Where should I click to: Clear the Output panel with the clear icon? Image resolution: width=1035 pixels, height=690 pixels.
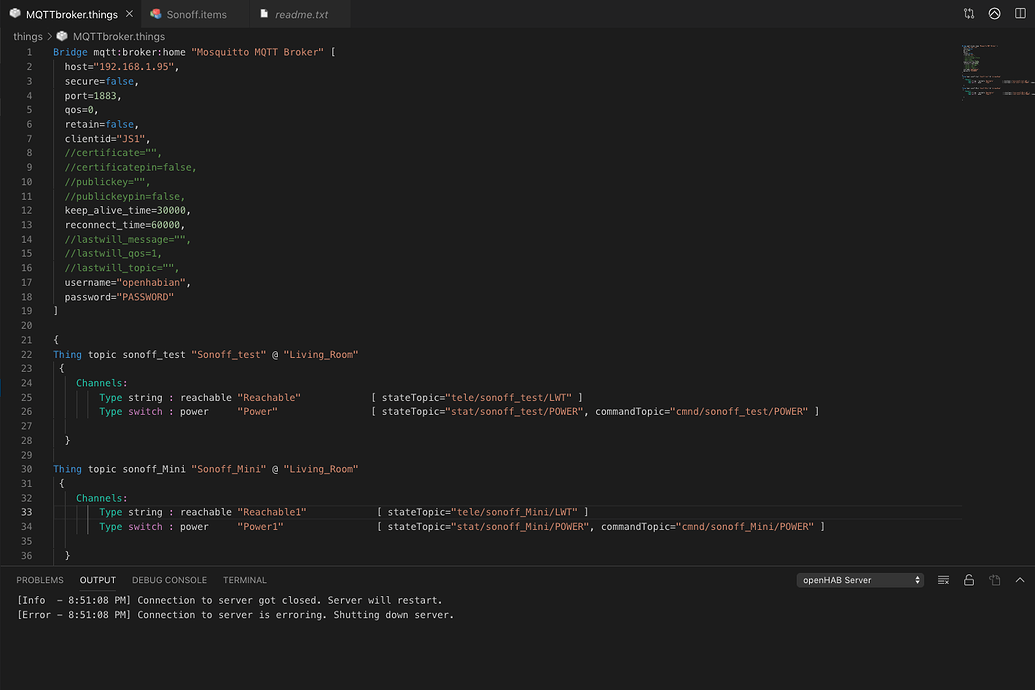click(x=943, y=579)
